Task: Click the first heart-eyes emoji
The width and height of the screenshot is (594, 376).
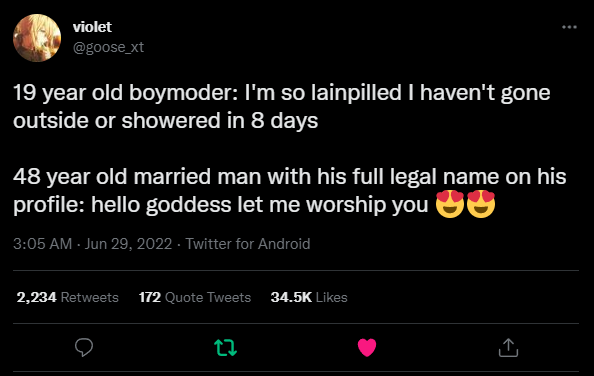Action: tap(450, 204)
